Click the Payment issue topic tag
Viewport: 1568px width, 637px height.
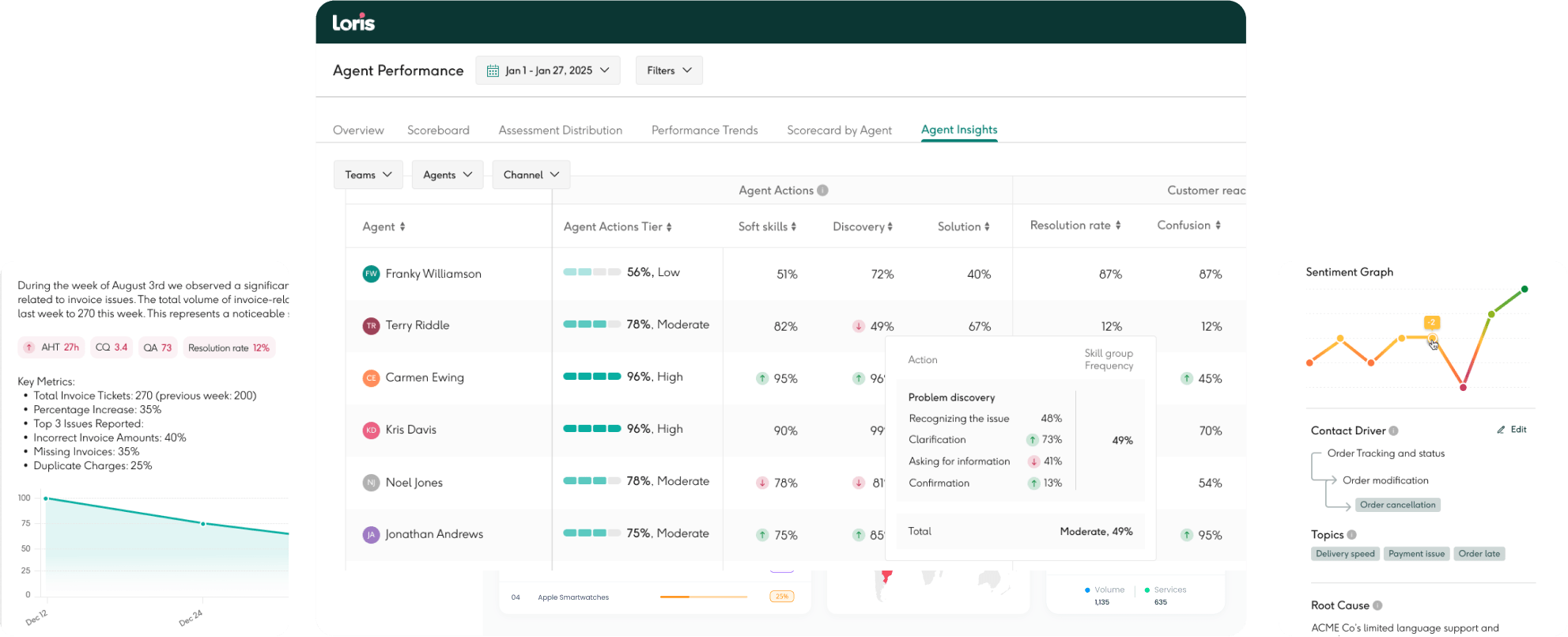pyautogui.click(x=1416, y=554)
